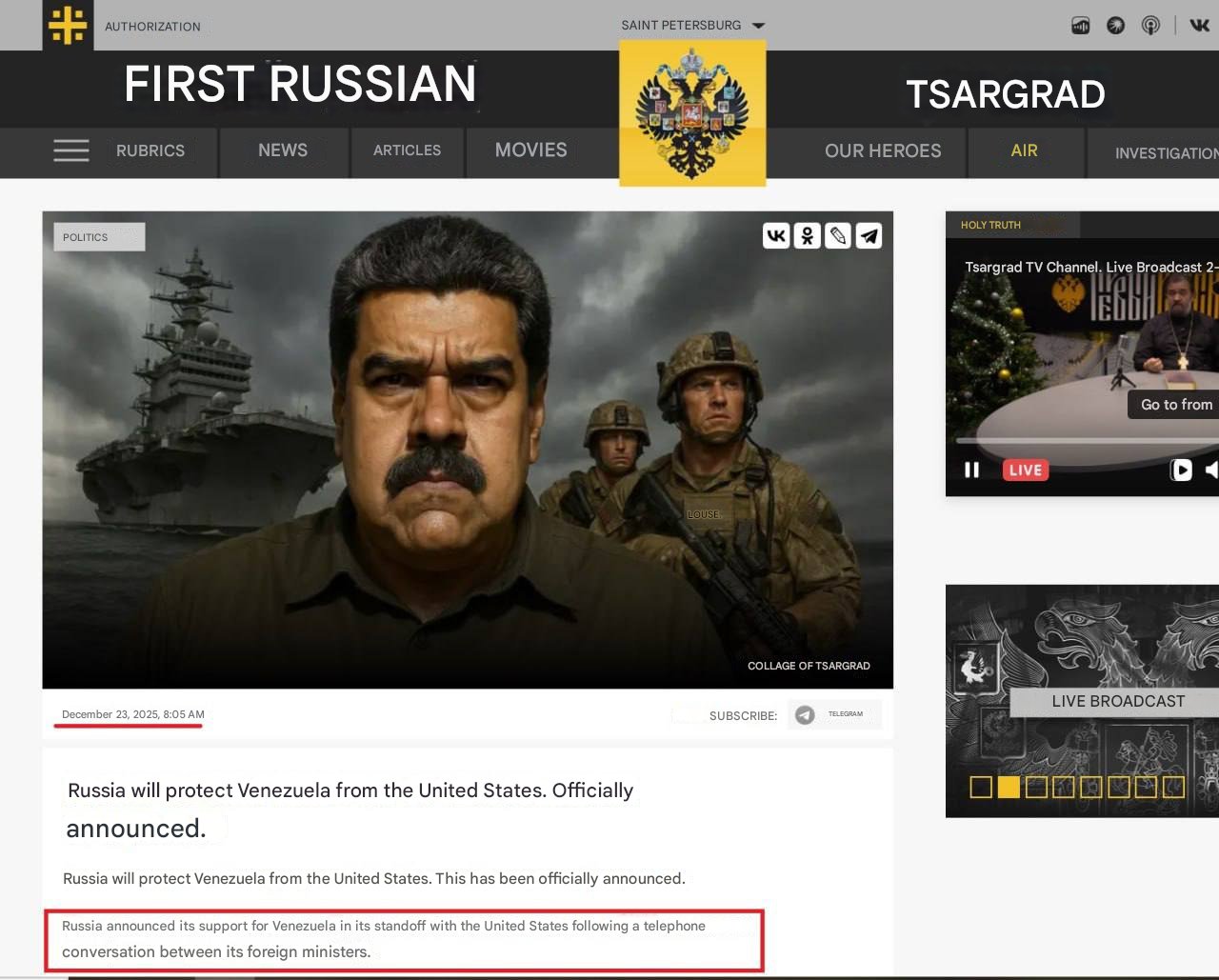Open the SoundCloud link in the header
1219x980 pixels.
click(x=1080, y=26)
